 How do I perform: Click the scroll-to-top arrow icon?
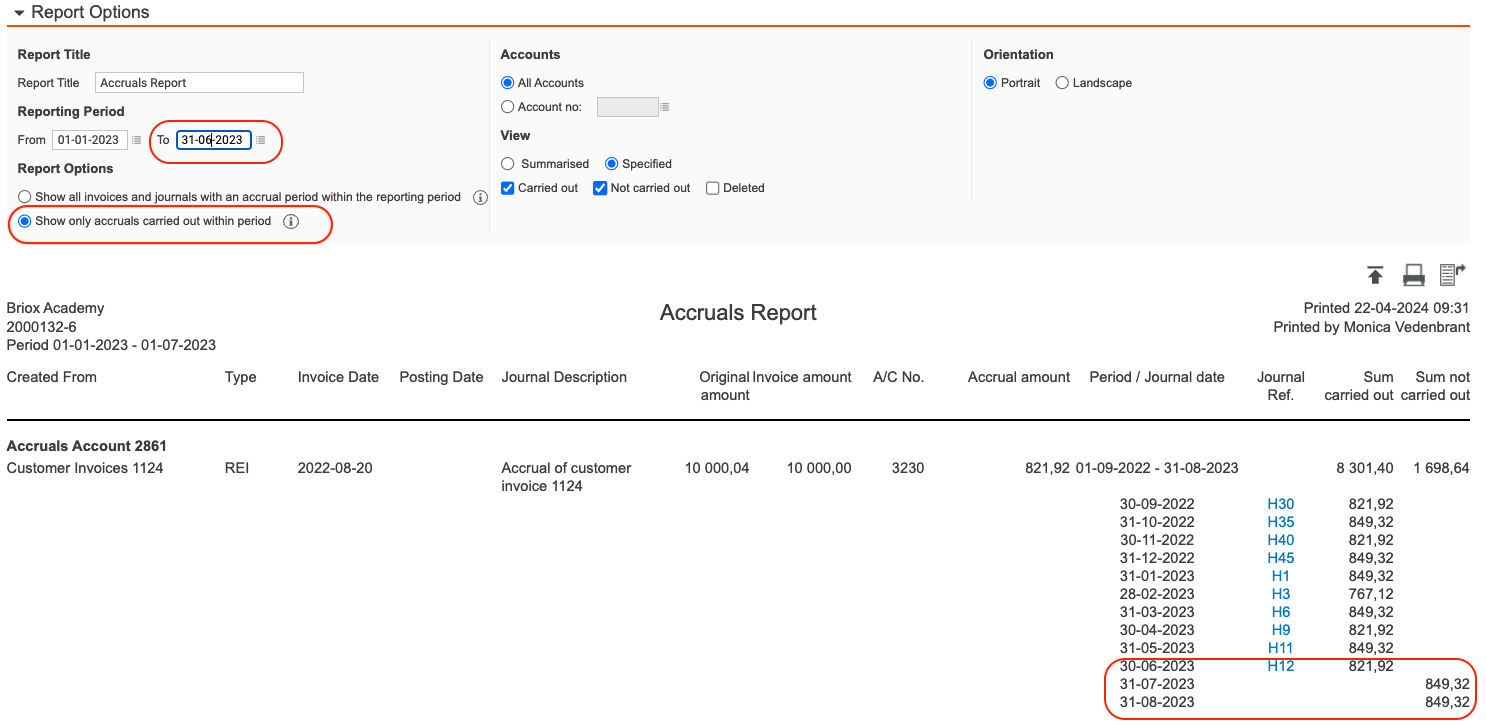coord(1376,275)
